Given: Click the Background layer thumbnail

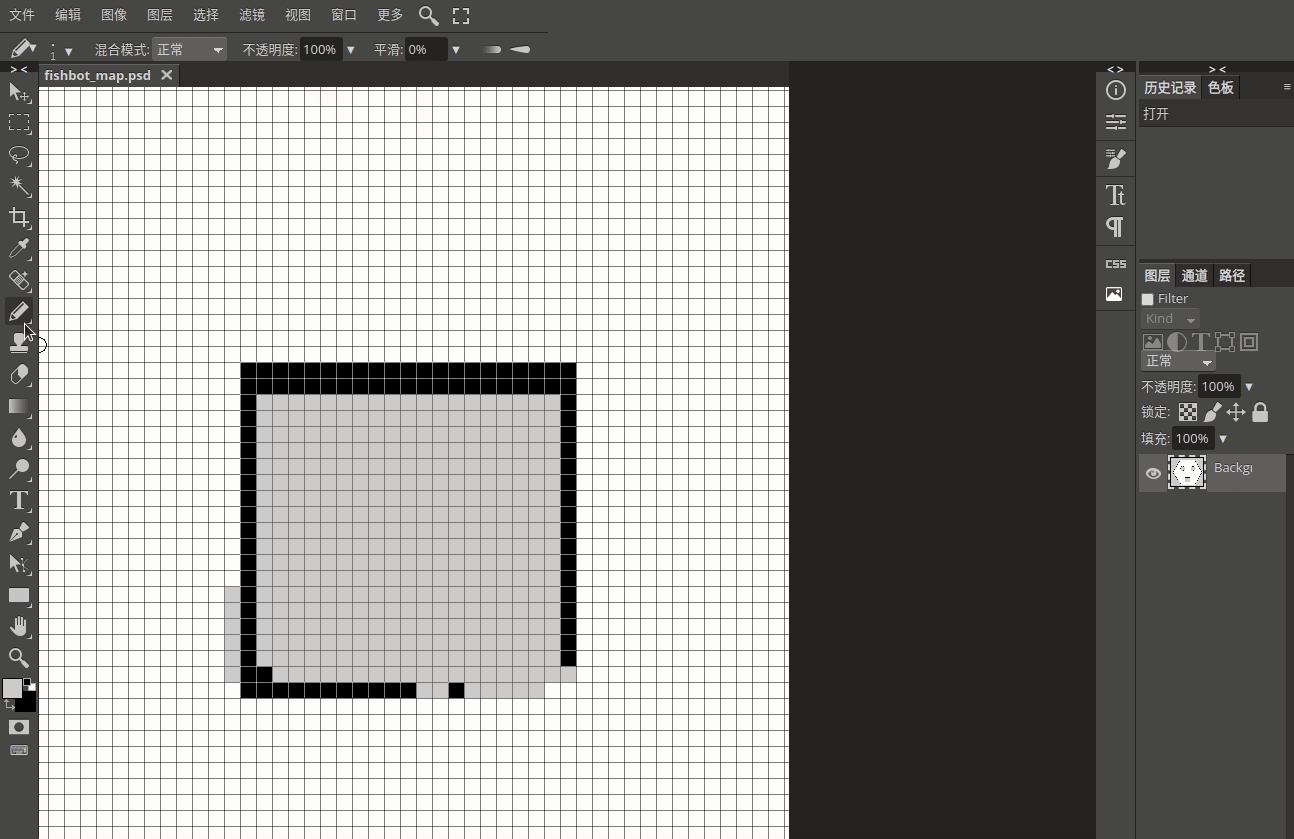Looking at the screenshot, I should point(1187,472).
